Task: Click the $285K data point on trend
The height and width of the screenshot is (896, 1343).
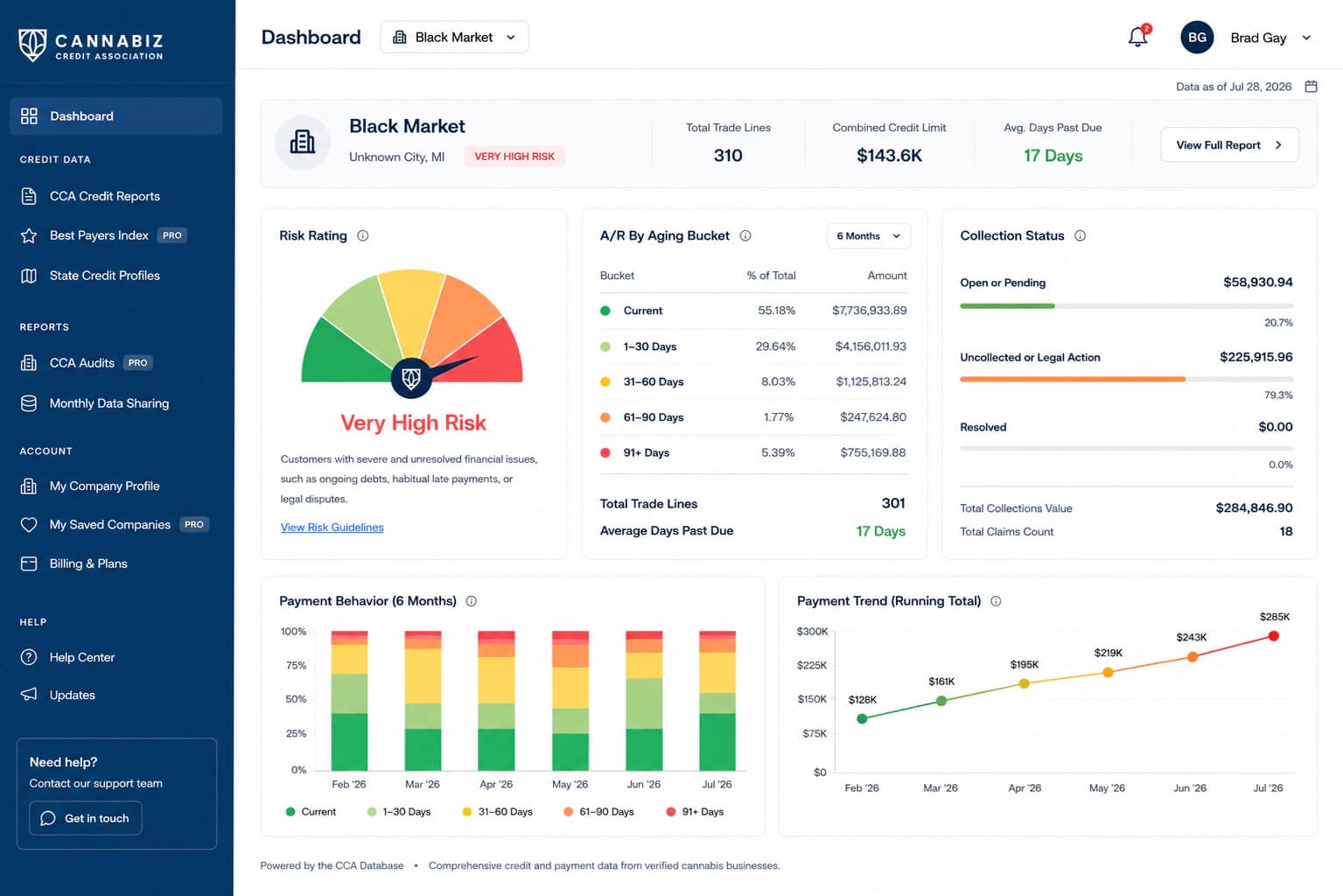Action: click(1273, 636)
